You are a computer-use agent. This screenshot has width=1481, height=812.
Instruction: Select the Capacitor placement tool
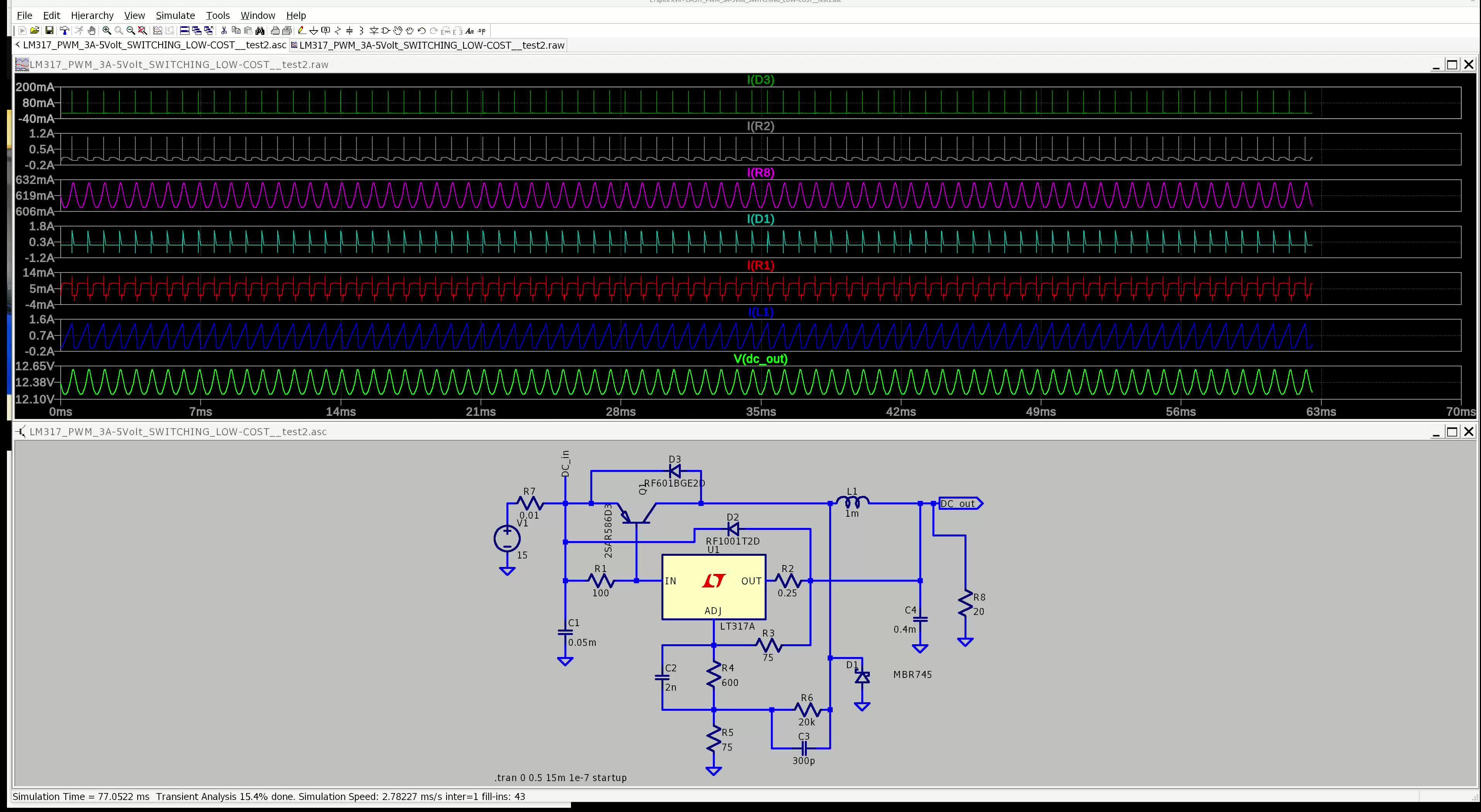click(x=349, y=31)
